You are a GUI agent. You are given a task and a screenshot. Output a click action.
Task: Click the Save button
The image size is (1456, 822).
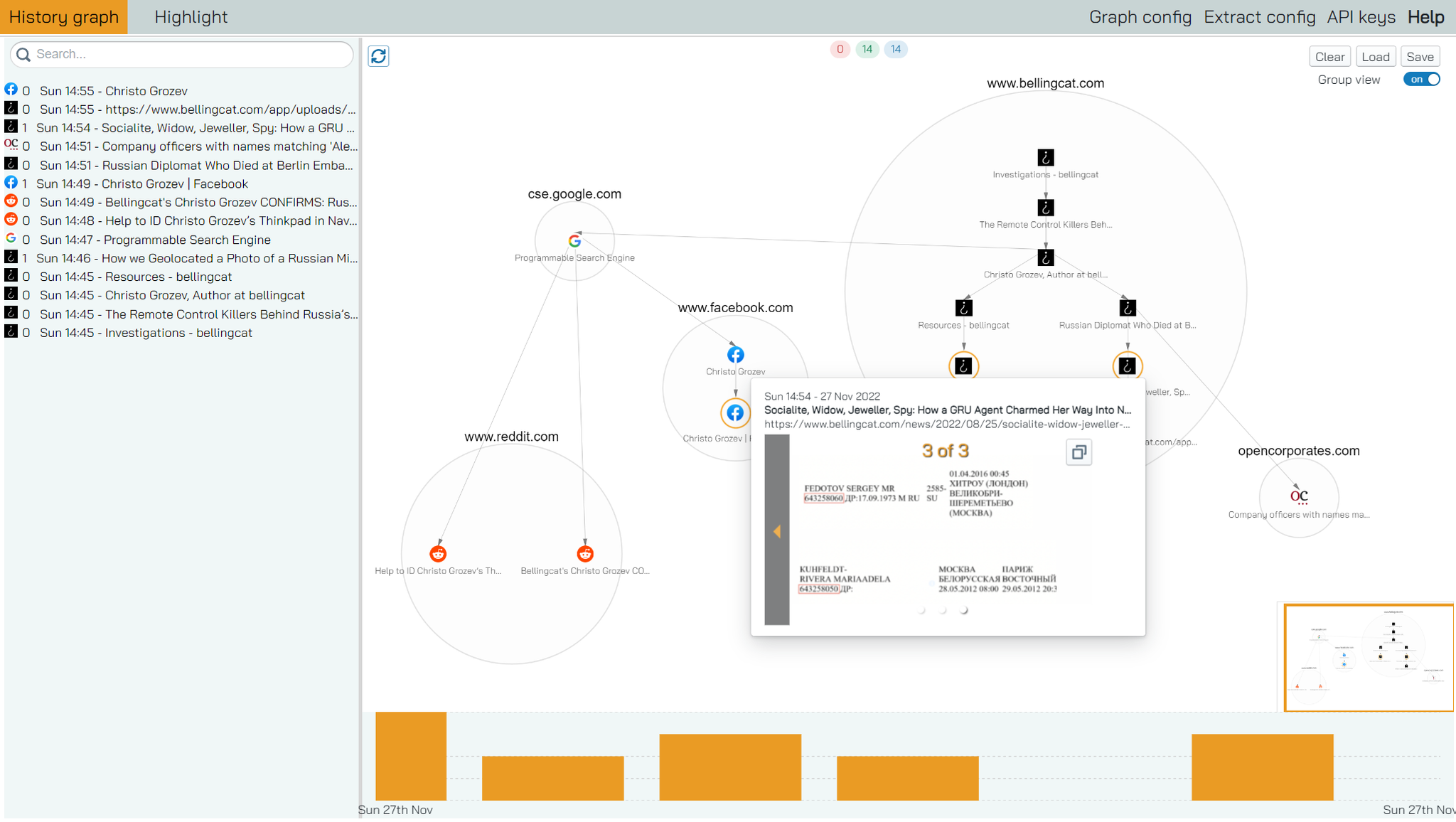pyautogui.click(x=1420, y=57)
